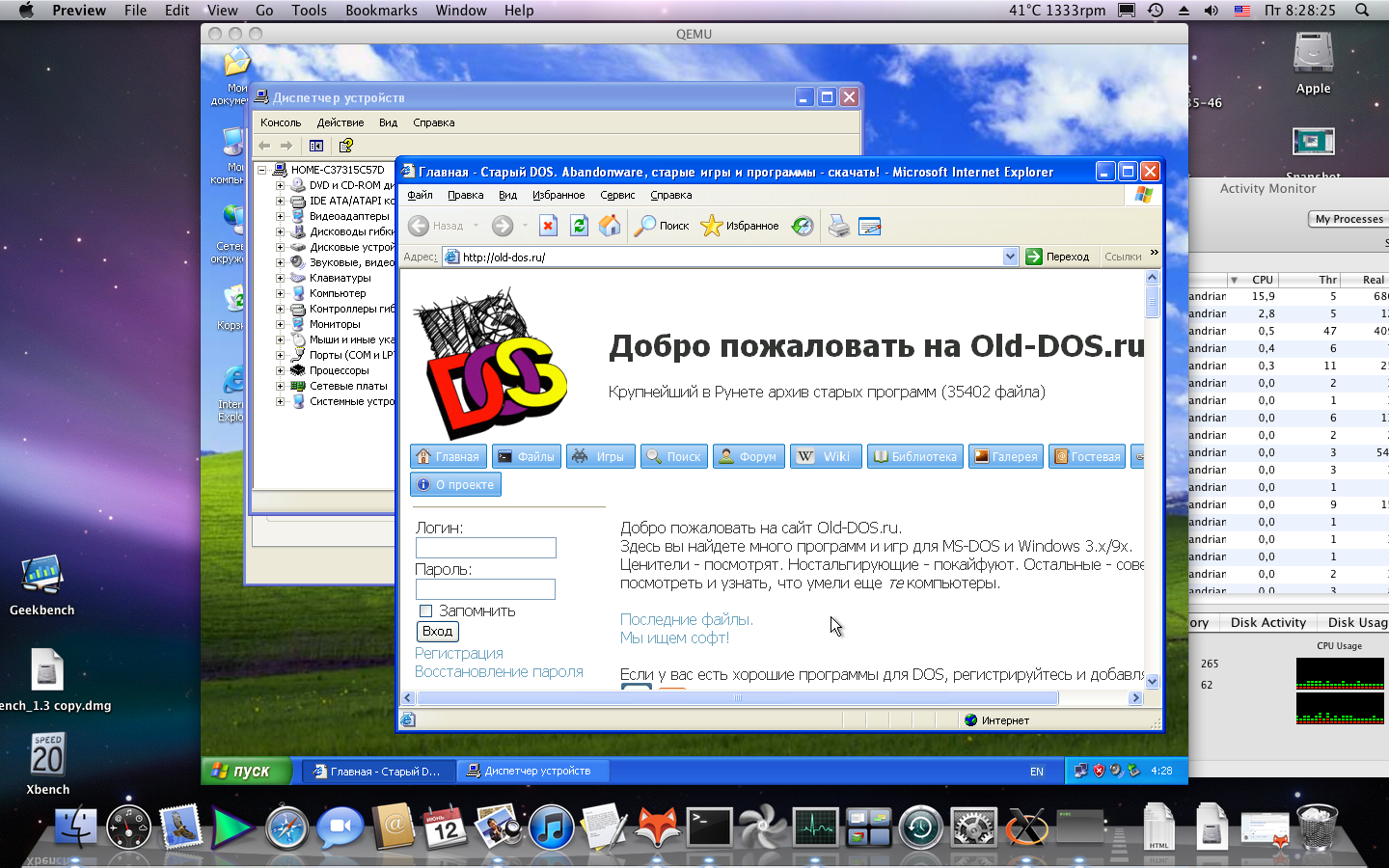Open the Geekbench desktop icon

point(41,584)
